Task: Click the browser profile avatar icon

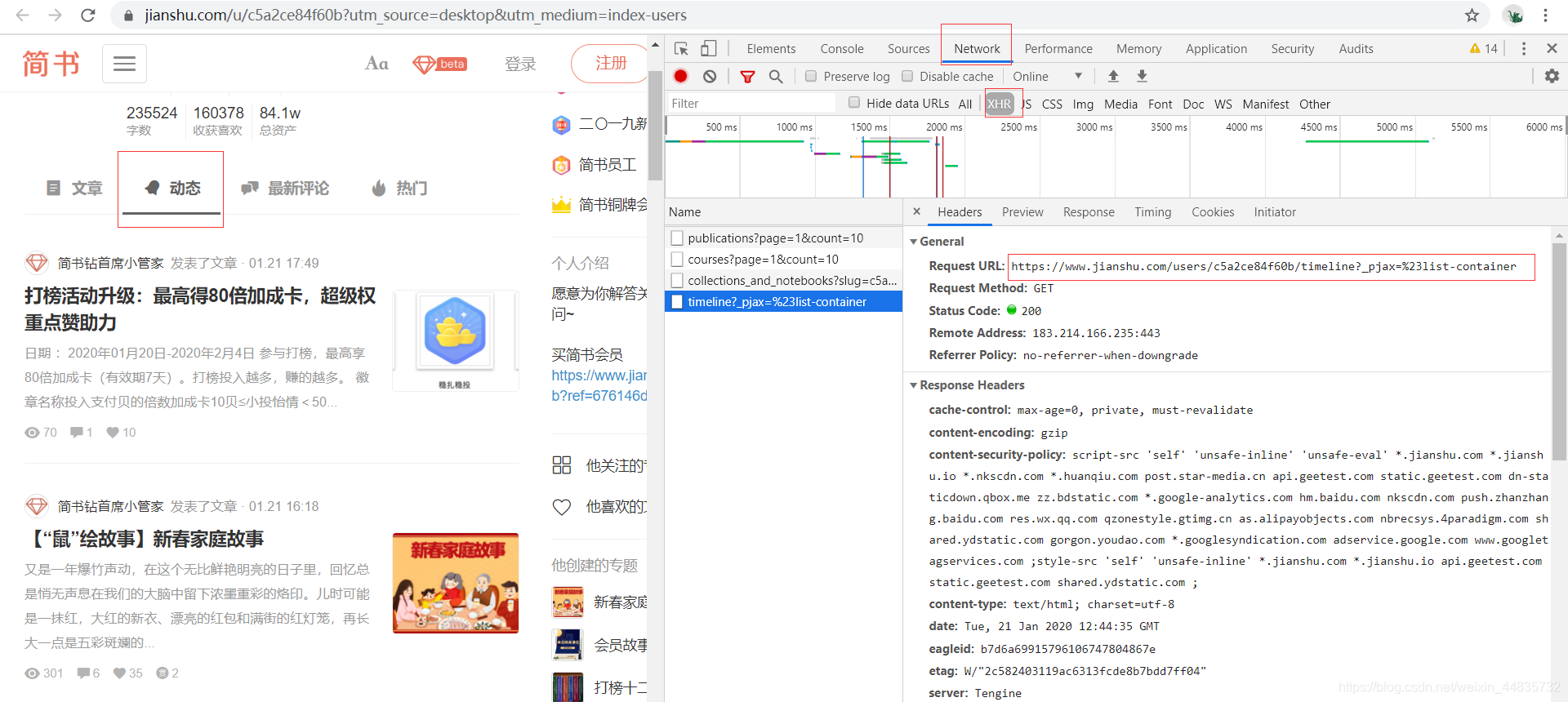Action: point(1513,15)
